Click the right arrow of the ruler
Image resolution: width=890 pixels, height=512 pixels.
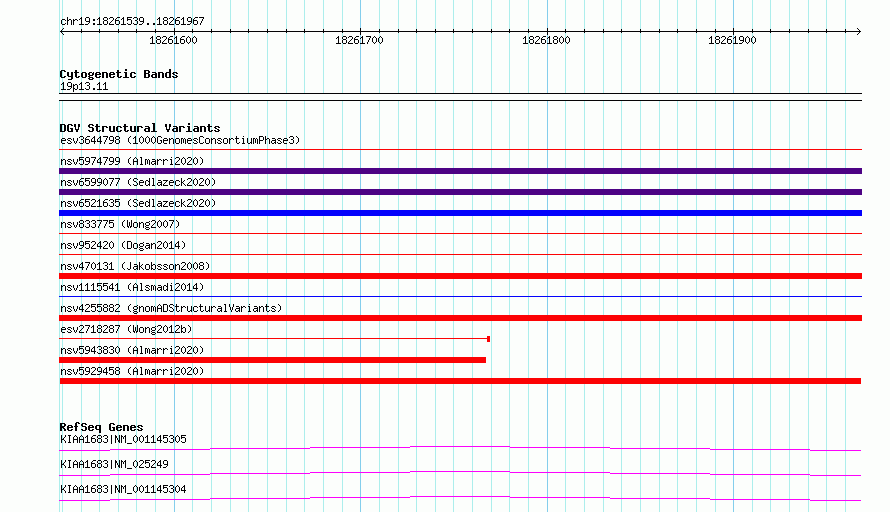859,32
